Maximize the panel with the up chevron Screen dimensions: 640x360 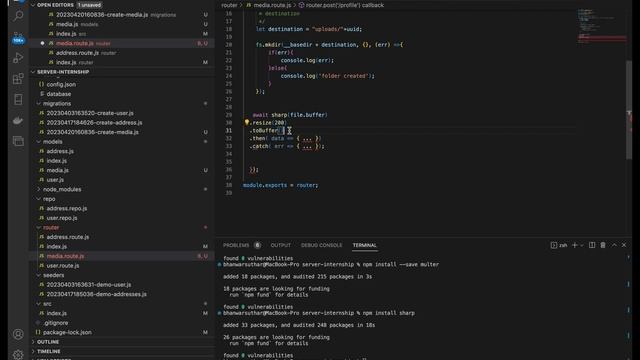[614, 245]
